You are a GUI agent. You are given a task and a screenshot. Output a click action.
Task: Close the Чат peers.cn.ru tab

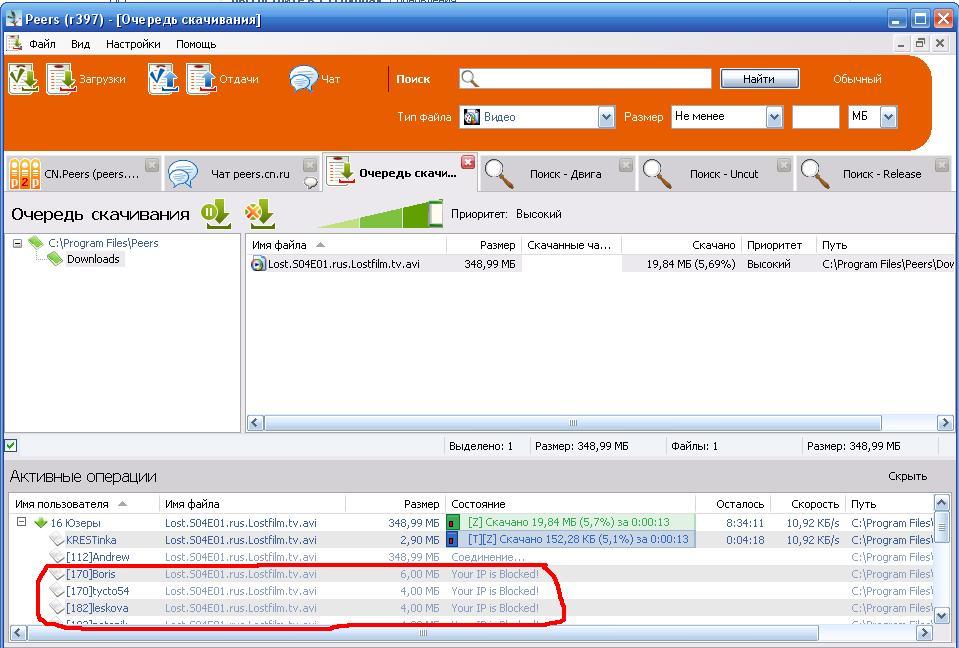pyautogui.click(x=310, y=165)
